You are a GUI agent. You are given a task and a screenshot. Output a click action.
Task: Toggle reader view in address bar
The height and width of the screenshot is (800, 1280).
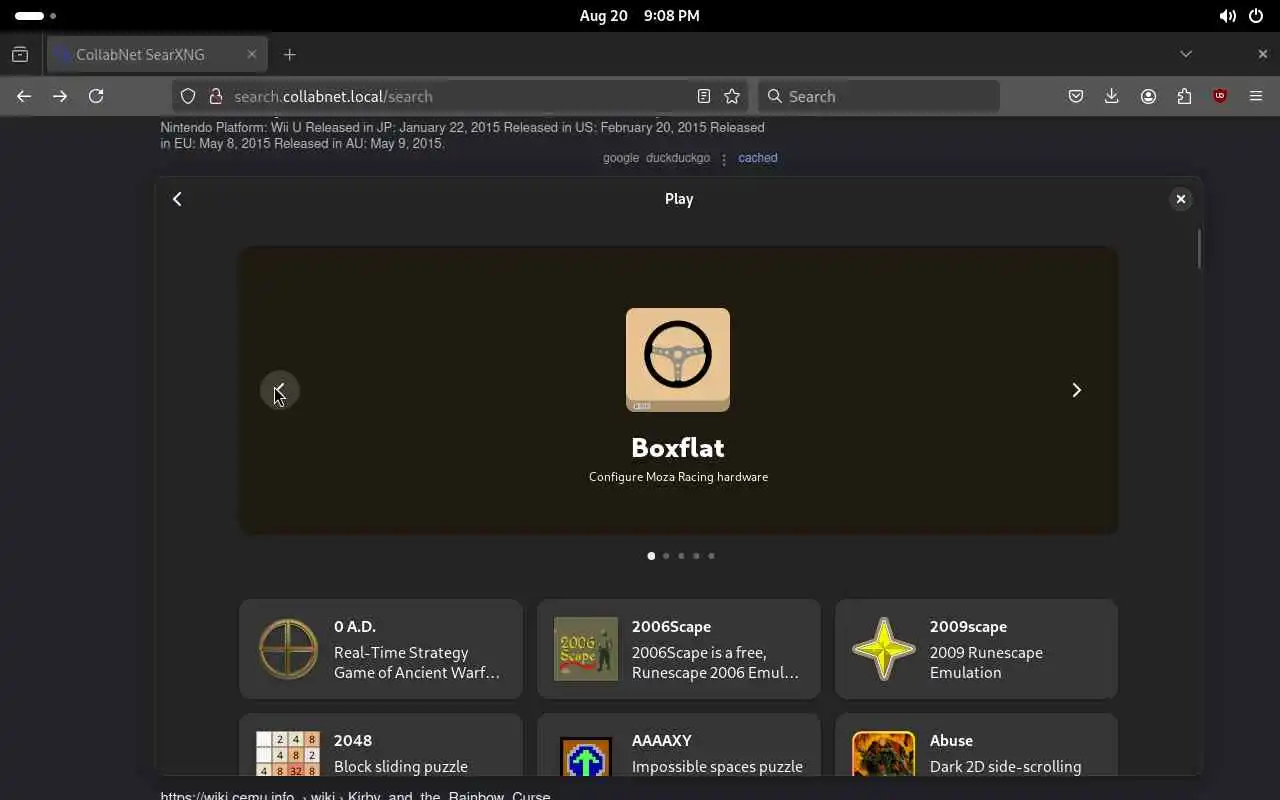[704, 96]
